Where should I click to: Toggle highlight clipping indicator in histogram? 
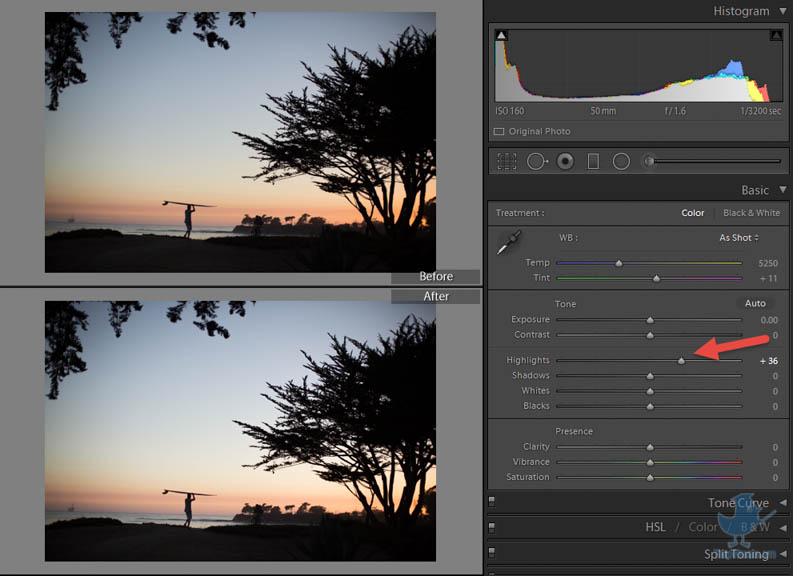[776, 35]
